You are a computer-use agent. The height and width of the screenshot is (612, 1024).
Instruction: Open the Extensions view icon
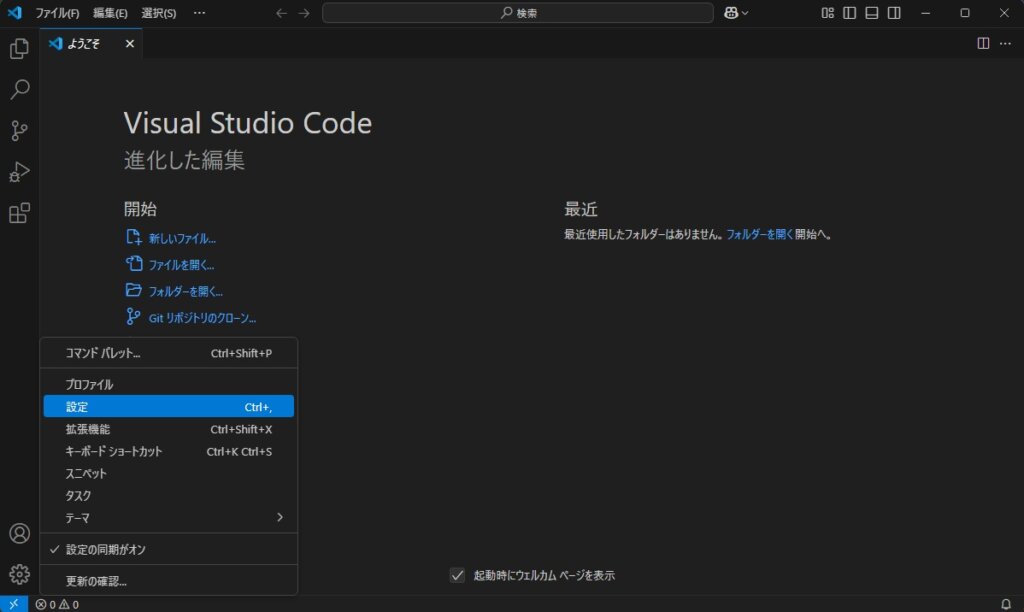(19, 213)
